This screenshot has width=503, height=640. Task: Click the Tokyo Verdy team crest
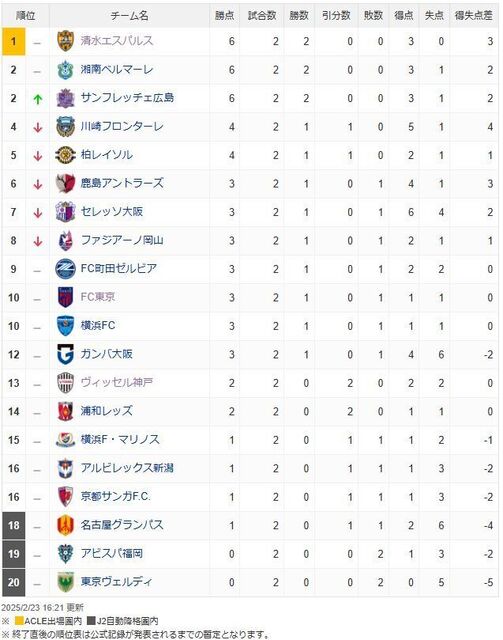65,582
